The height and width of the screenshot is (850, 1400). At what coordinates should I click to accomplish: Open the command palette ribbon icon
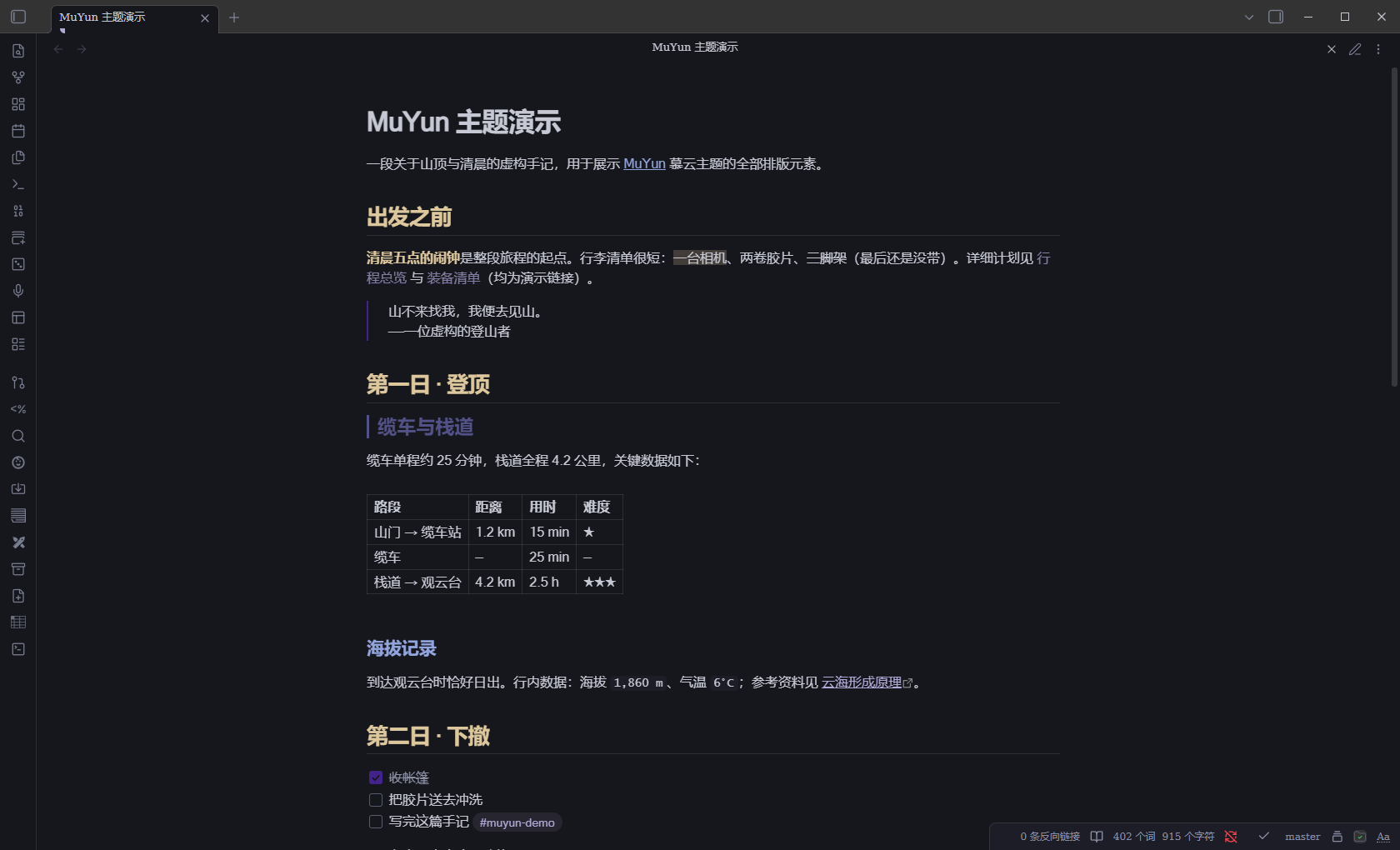(x=18, y=184)
